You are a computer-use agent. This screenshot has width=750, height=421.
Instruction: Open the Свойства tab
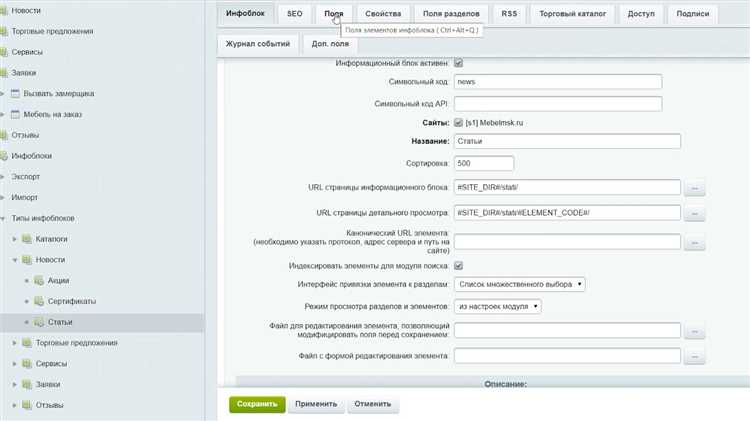tap(383, 14)
